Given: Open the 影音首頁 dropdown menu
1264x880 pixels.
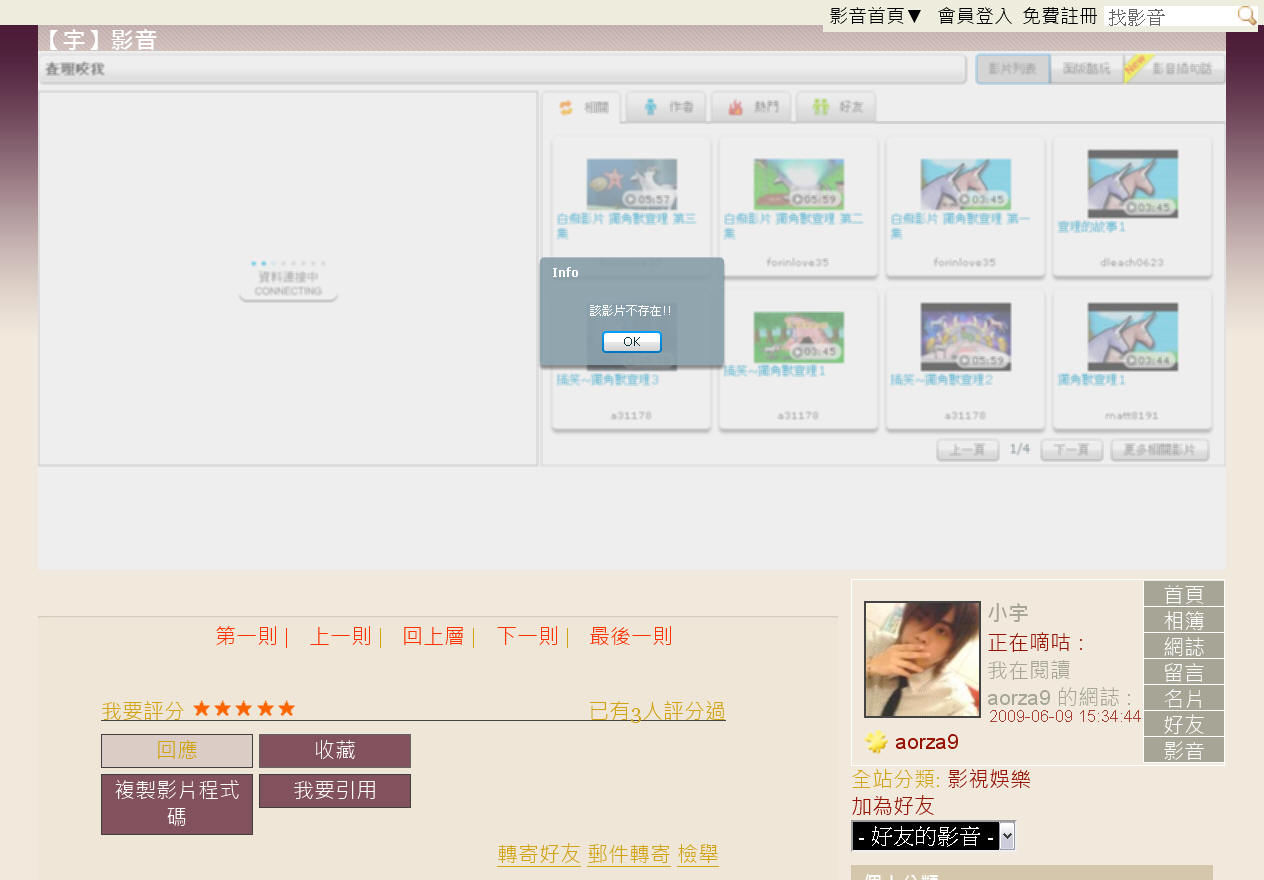Looking at the screenshot, I should [876, 16].
